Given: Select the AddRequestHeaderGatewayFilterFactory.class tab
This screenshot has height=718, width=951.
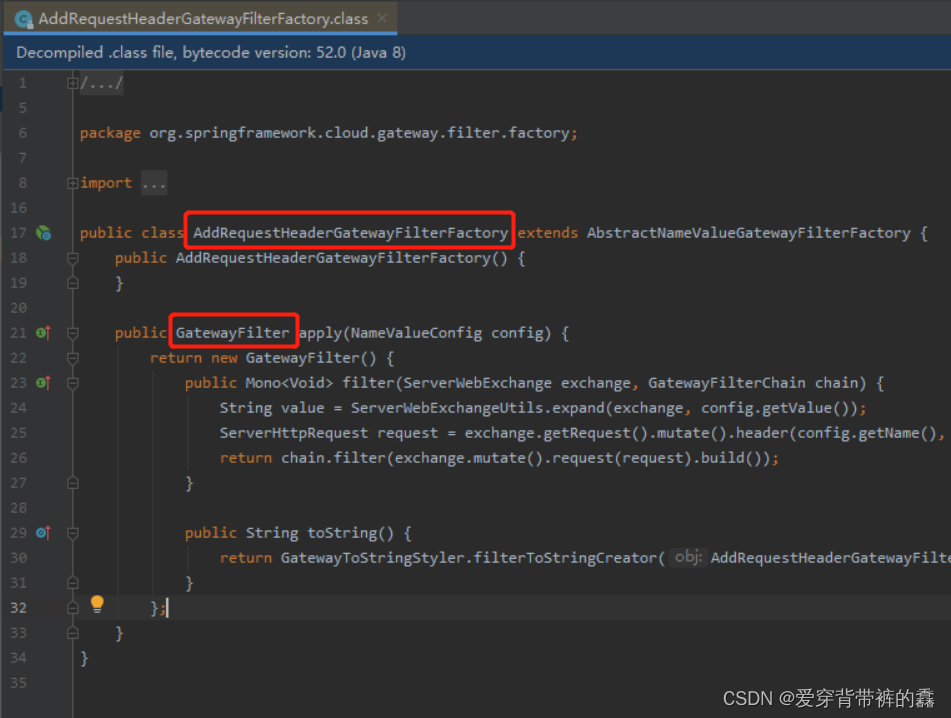Looking at the screenshot, I should pyautogui.click(x=200, y=18).
